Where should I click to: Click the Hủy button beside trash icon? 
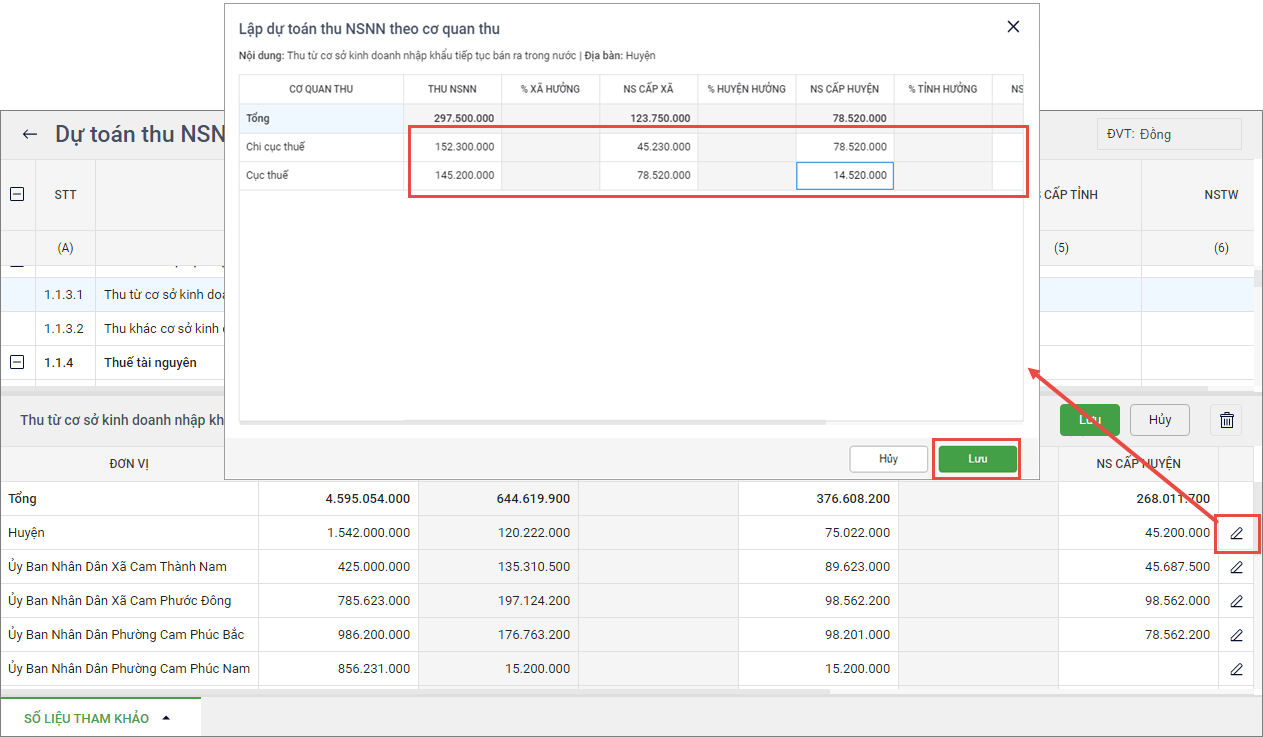point(1159,420)
